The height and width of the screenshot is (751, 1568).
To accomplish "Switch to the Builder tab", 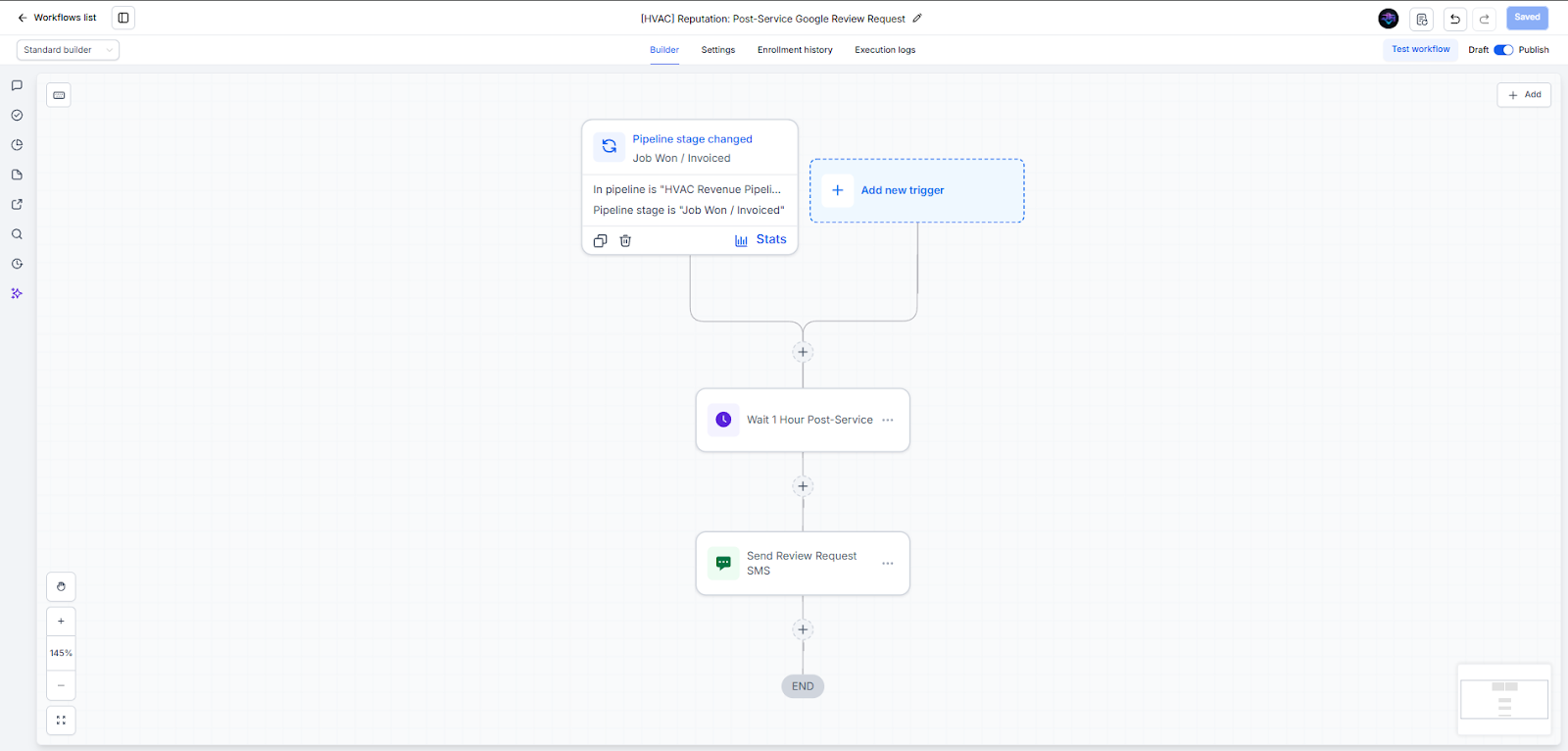I will point(664,50).
